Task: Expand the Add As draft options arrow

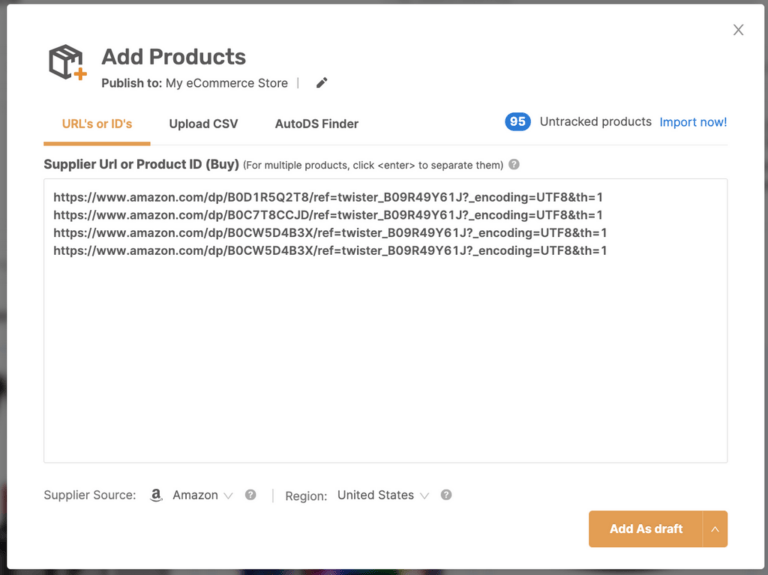Action: coord(715,529)
